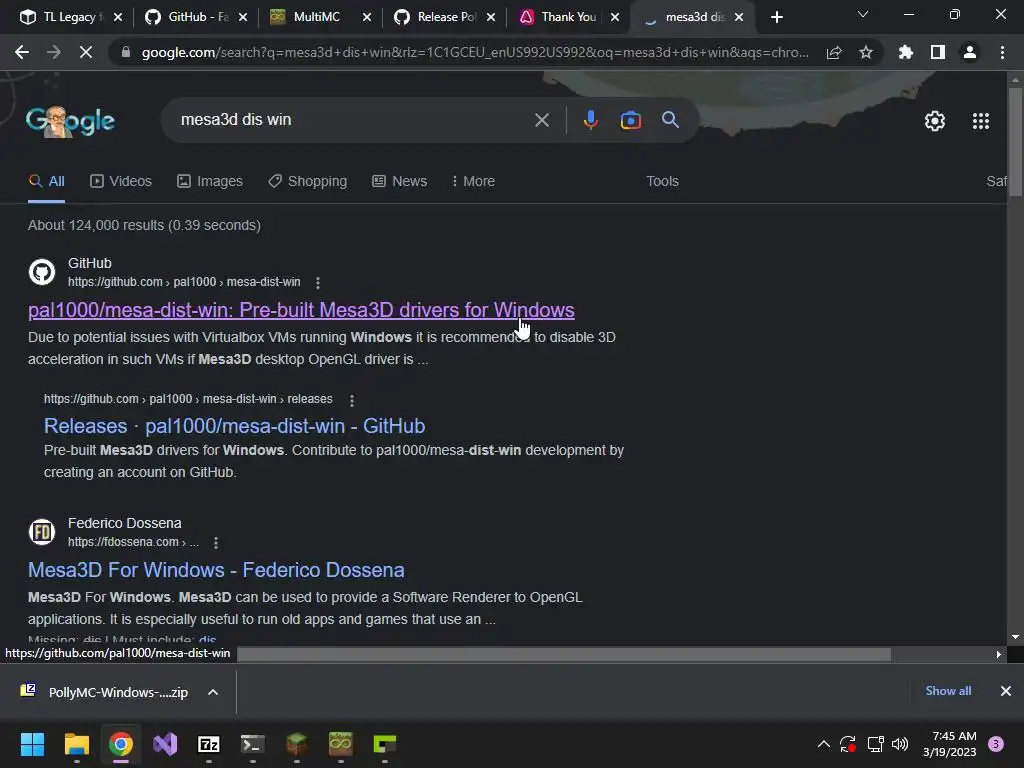Image resolution: width=1024 pixels, height=768 pixels.
Task: Open options for the GitHub mesa-dist-win result
Action: [x=318, y=283]
